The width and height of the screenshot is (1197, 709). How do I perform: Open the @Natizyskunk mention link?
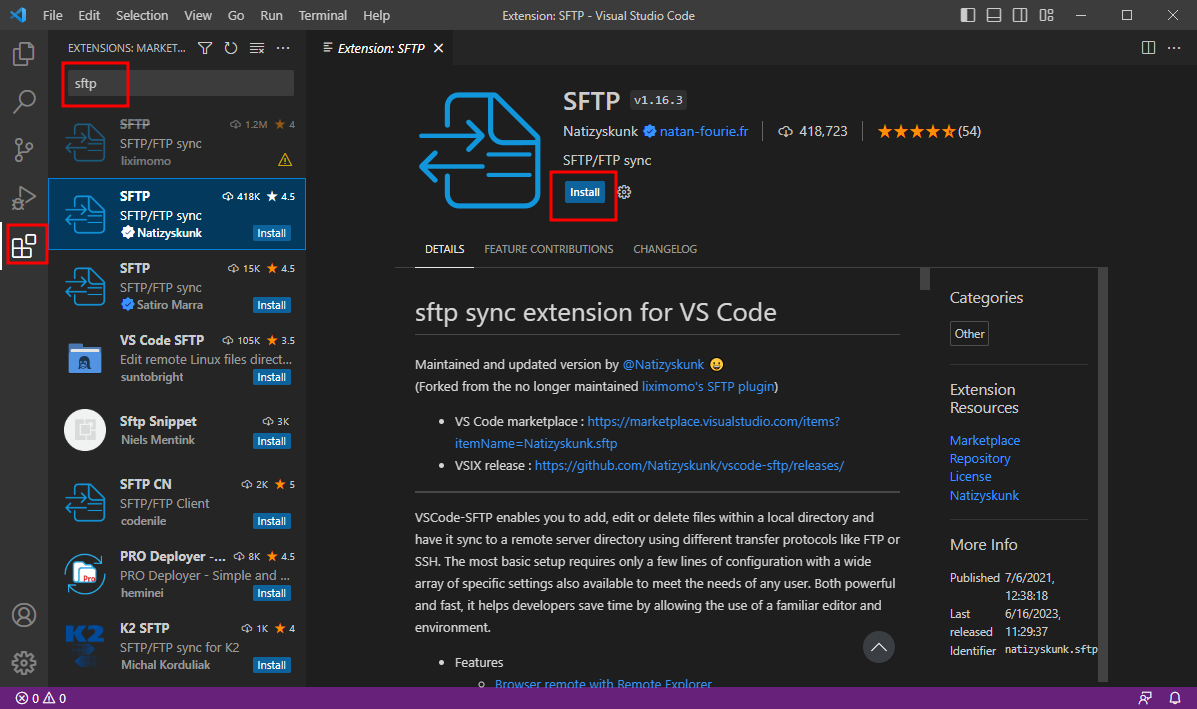pyautogui.click(x=663, y=365)
